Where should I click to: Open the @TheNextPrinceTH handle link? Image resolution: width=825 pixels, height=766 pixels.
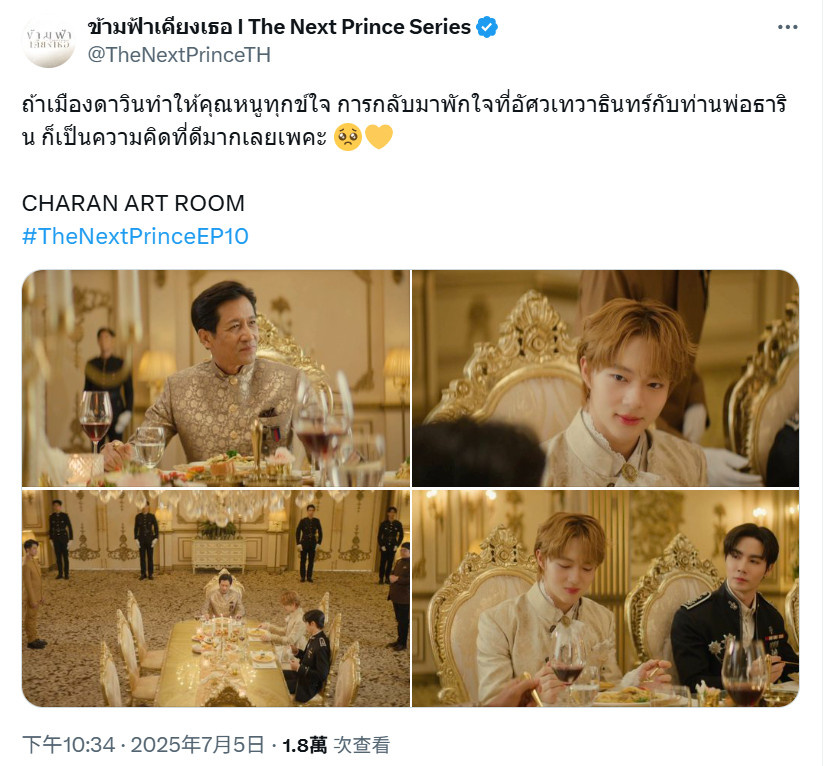tap(179, 55)
